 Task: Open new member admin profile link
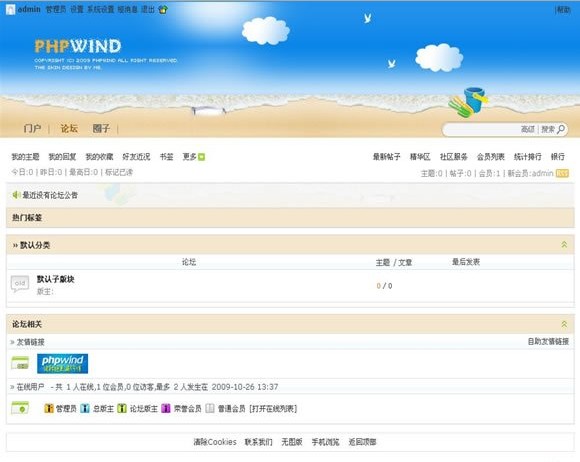coord(542,173)
